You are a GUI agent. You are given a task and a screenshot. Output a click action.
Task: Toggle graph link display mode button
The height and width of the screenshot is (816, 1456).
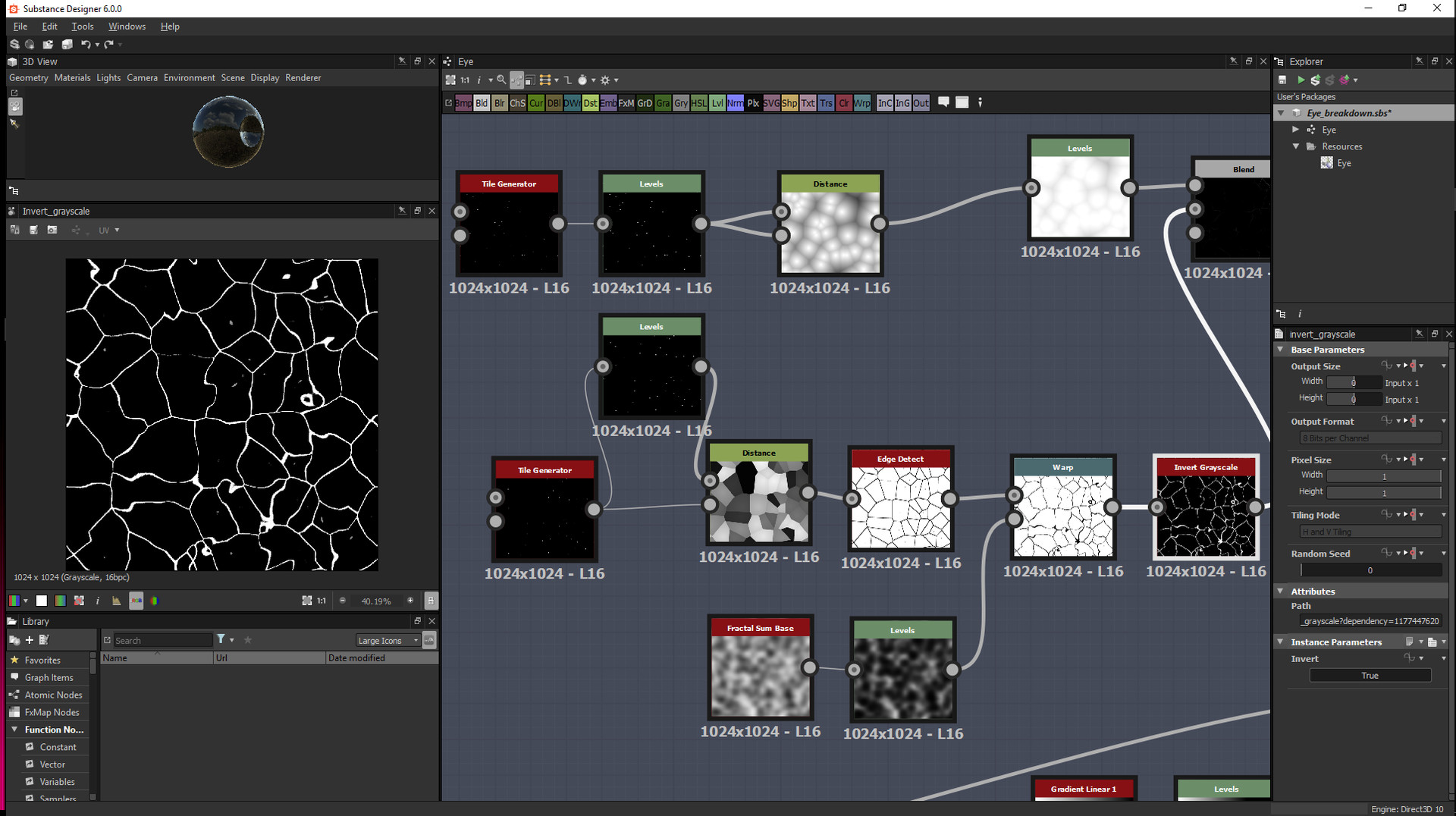click(516, 80)
